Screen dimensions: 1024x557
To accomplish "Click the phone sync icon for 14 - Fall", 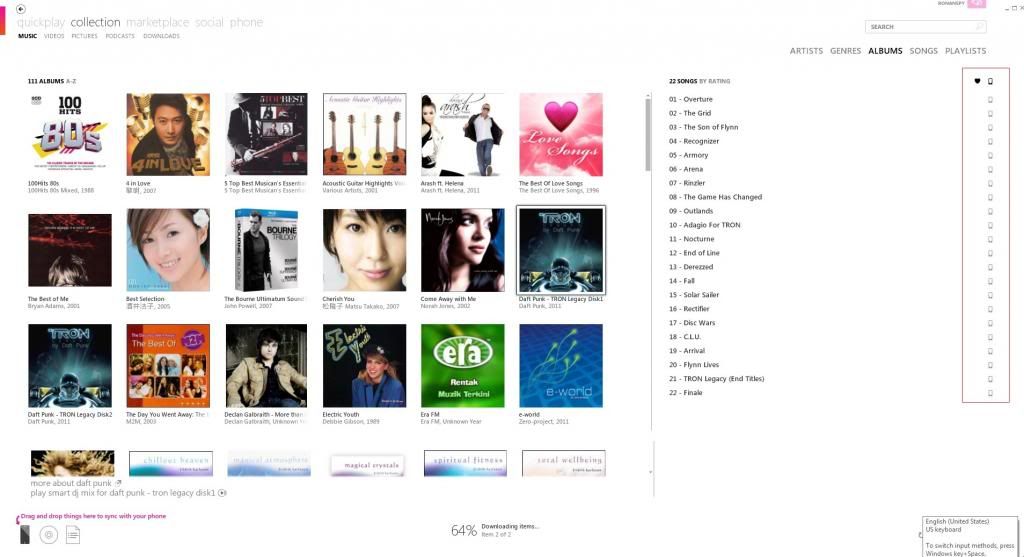I will [990, 281].
